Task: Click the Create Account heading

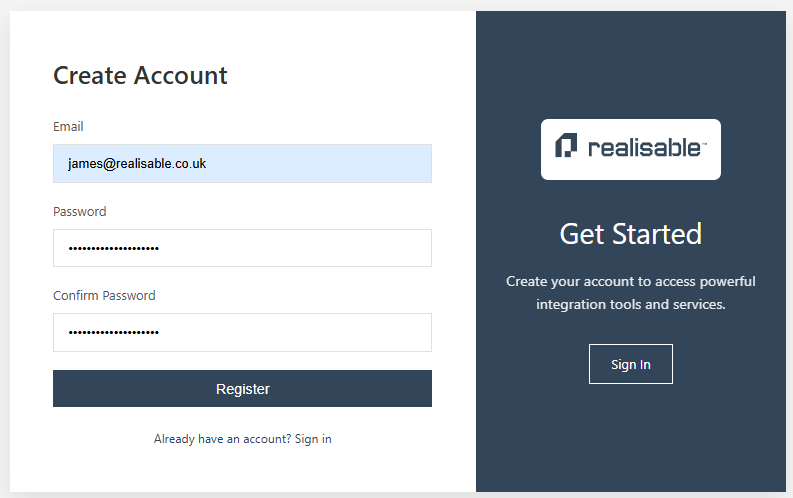Action: coord(140,75)
